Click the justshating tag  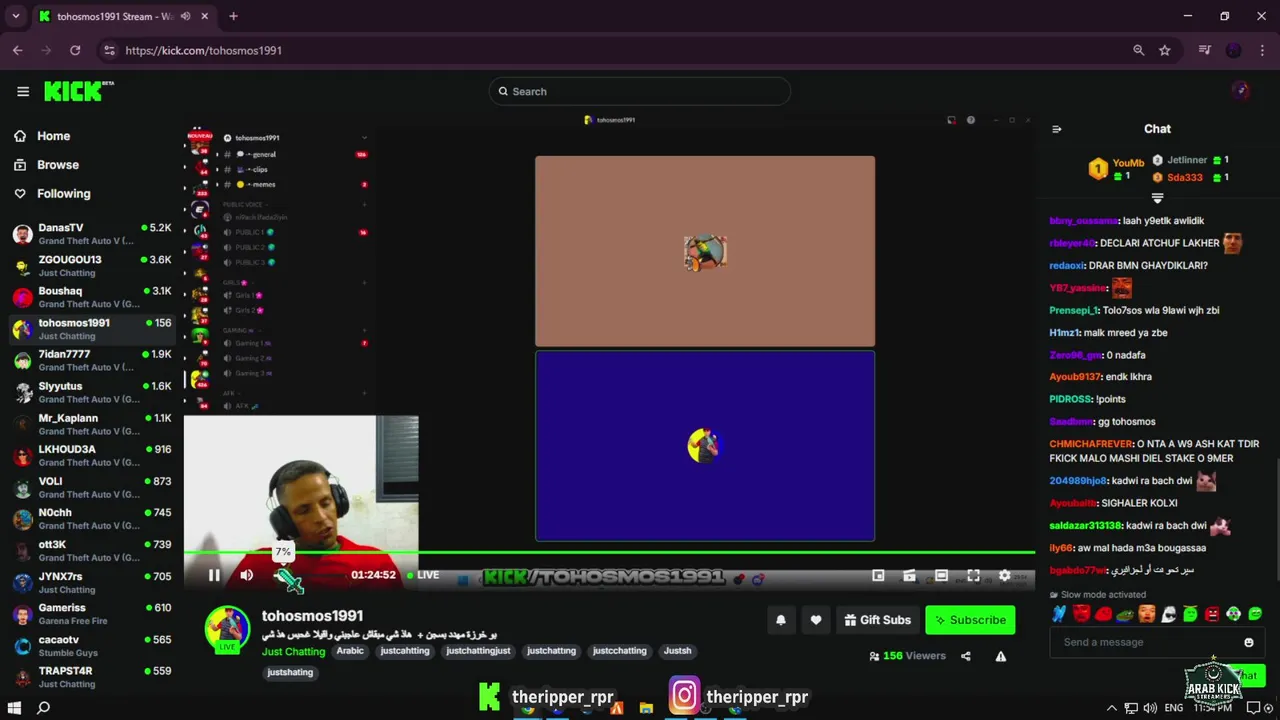(x=290, y=673)
